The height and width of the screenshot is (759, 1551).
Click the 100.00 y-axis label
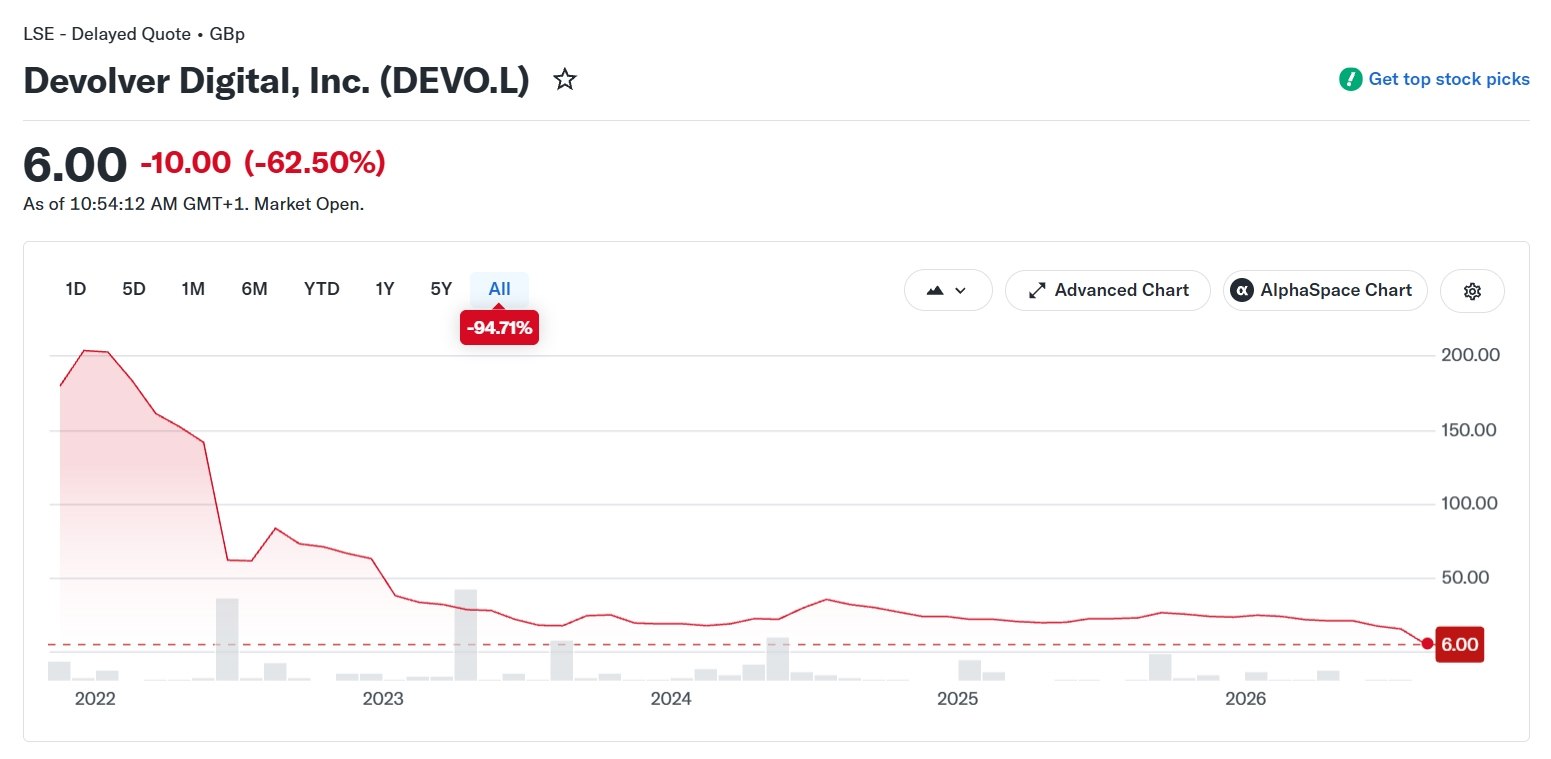tap(1470, 503)
